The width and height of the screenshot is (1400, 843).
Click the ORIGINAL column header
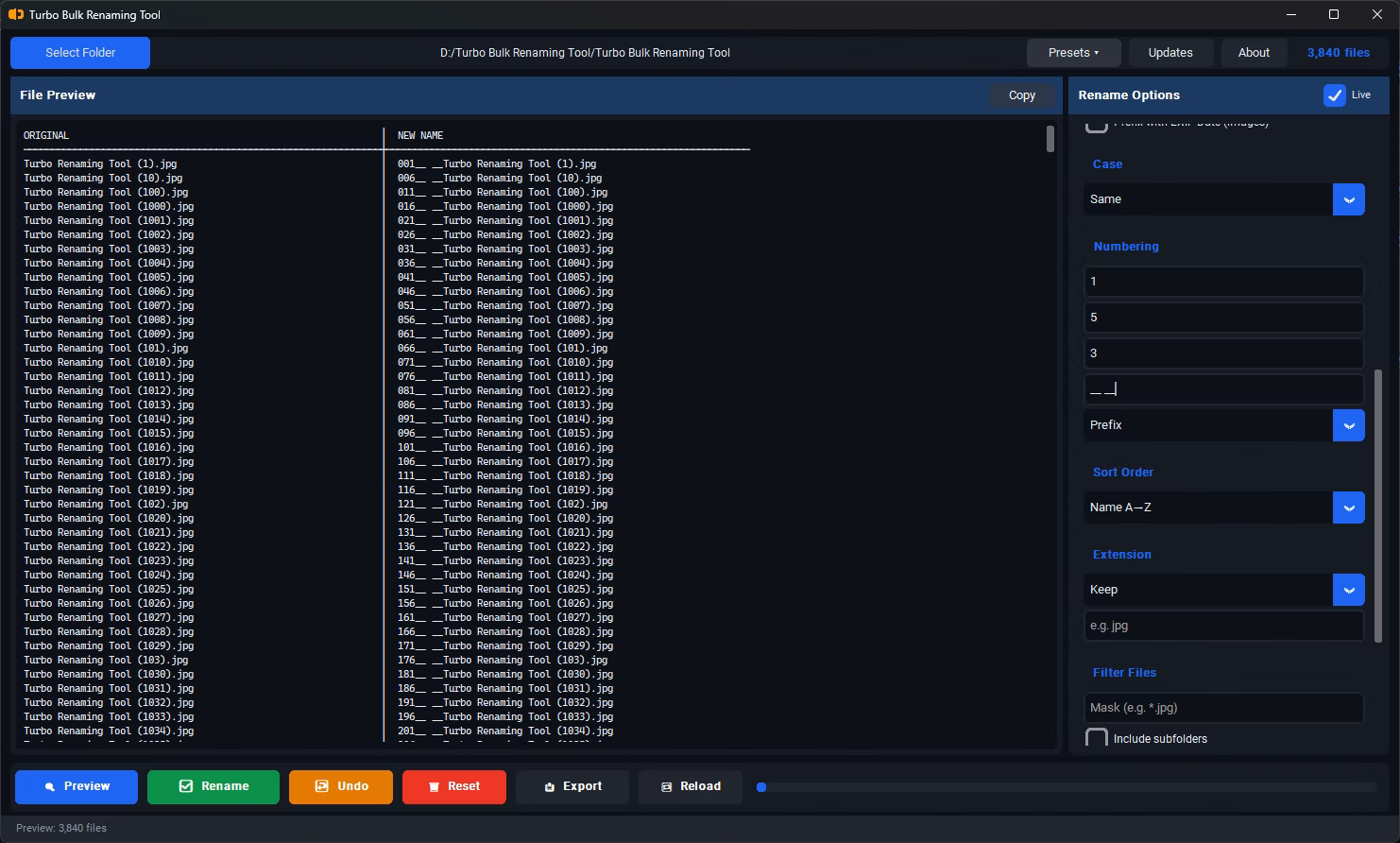click(x=46, y=135)
